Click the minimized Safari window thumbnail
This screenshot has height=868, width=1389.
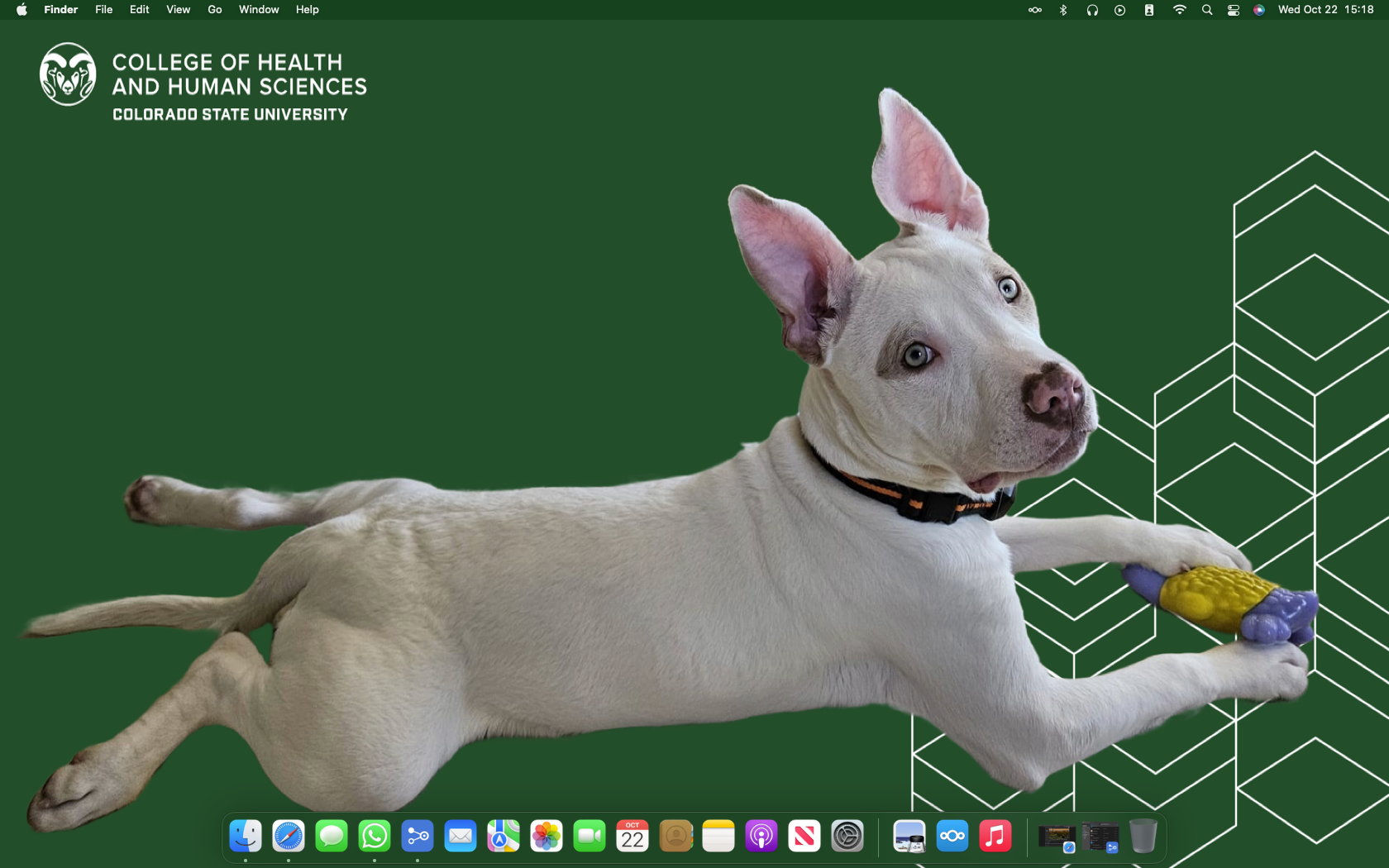[1056, 836]
